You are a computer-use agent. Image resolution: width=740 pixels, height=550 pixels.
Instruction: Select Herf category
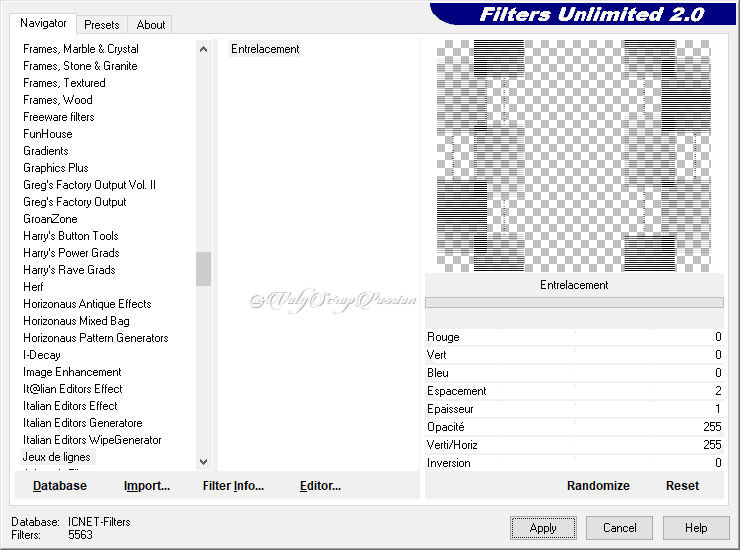[x=33, y=287]
